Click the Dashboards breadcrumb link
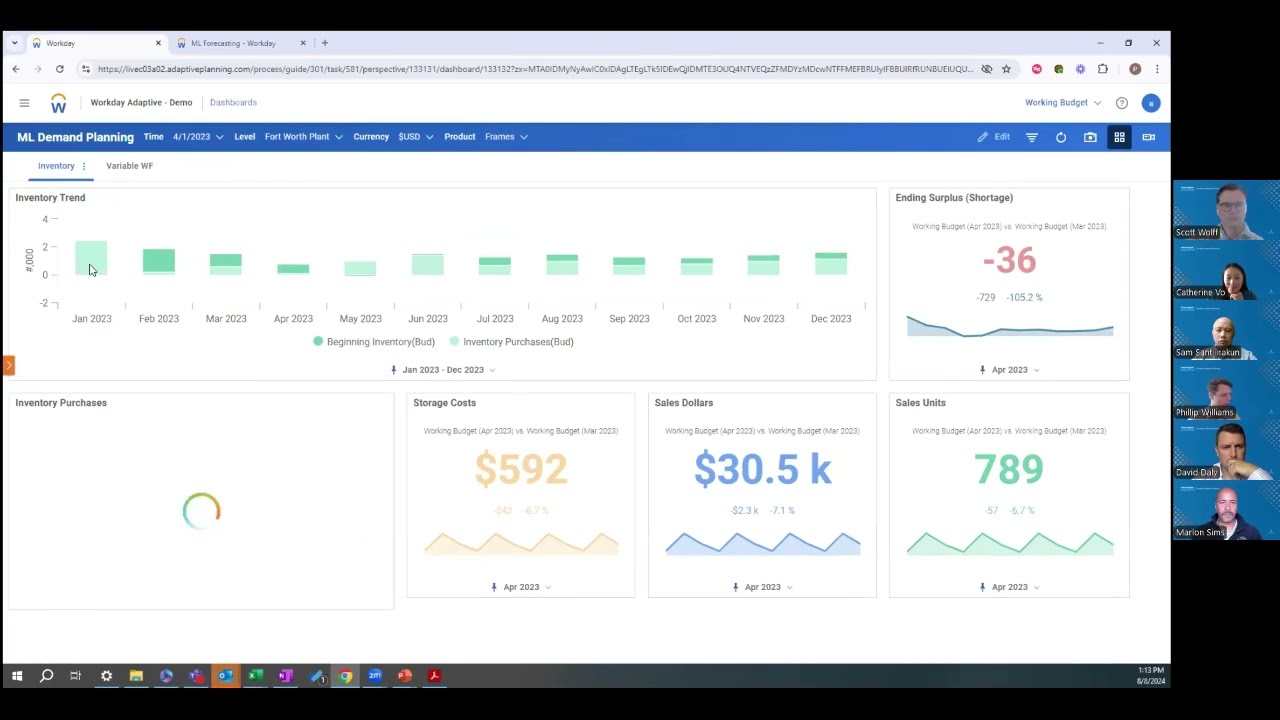This screenshot has height=720, width=1280. tap(233, 103)
